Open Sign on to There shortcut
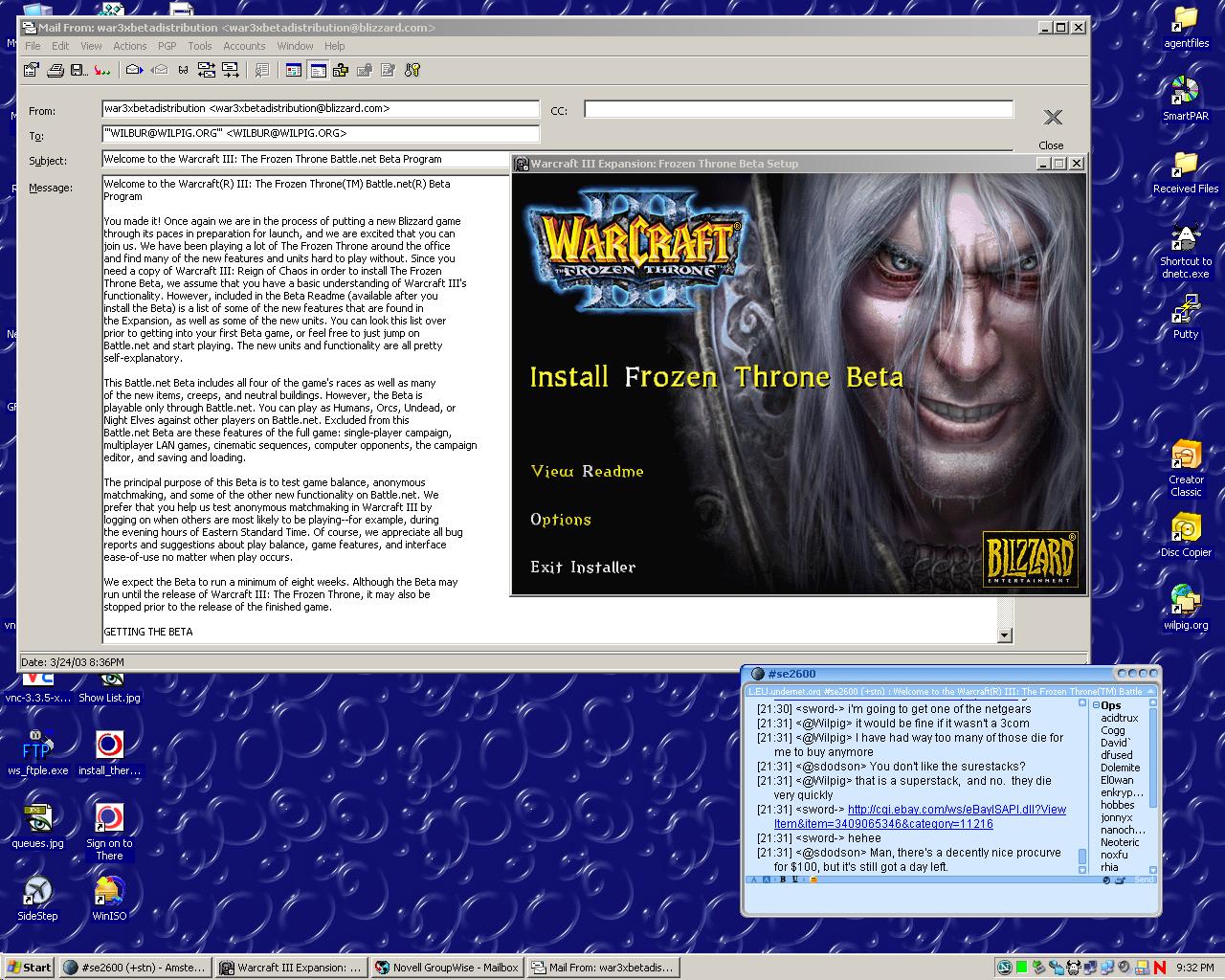This screenshot has height=980, width=1225. pyautogui.click(x=109, y=833)
